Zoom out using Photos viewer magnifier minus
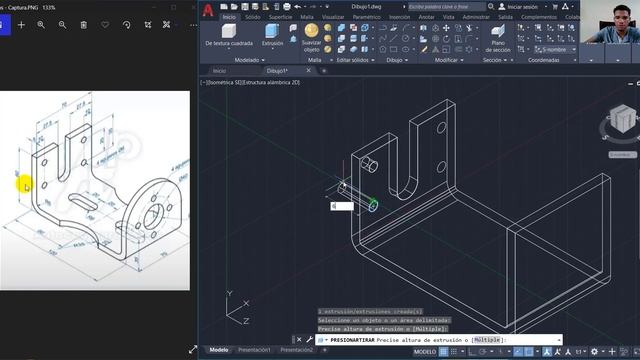Image resolution: width=640 pixels, height=360 pixels. pyautogui.click(x=62, y=25)
